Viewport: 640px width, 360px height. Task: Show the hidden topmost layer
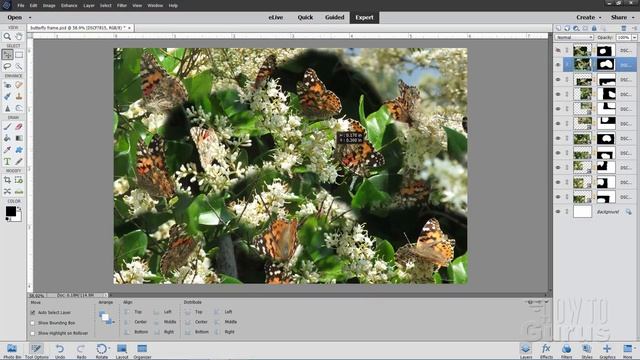[558, 50]
